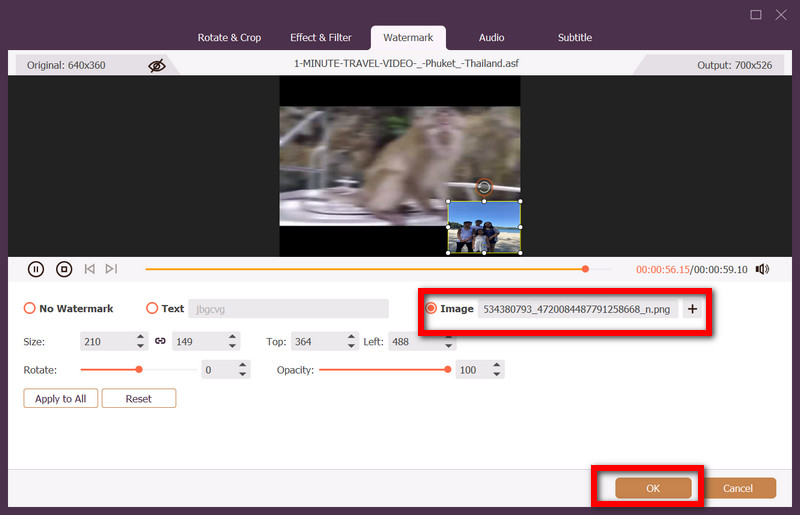Stop the video preview
Image resolution: width=800 pixels, height=515 pixels.
coord(64,269)
